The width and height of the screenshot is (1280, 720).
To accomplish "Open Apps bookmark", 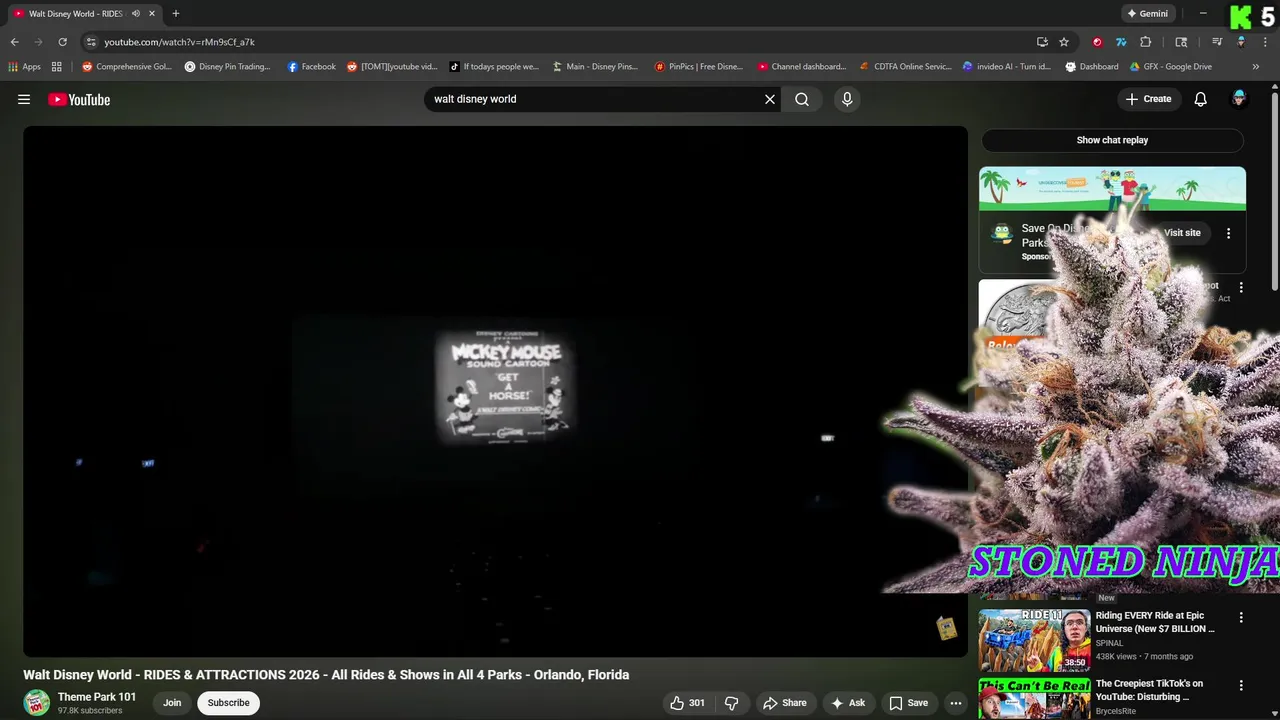I will coord(24,67).
